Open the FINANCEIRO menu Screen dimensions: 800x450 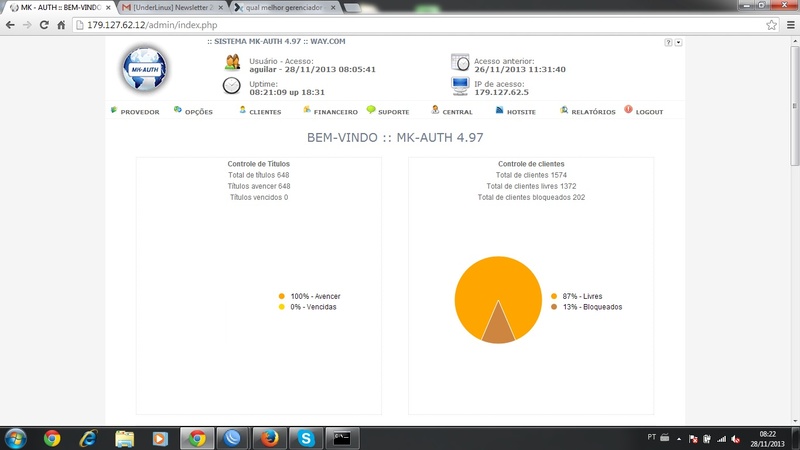tap(330, 111)
